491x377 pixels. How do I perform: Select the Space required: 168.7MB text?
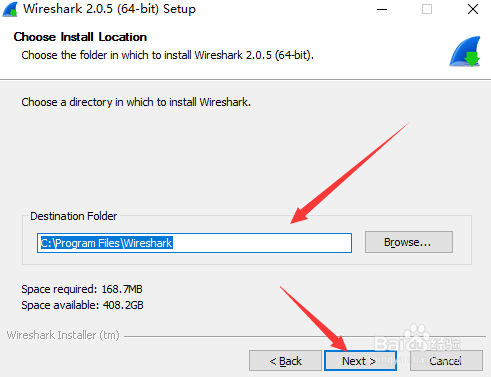tap(82, 289)
